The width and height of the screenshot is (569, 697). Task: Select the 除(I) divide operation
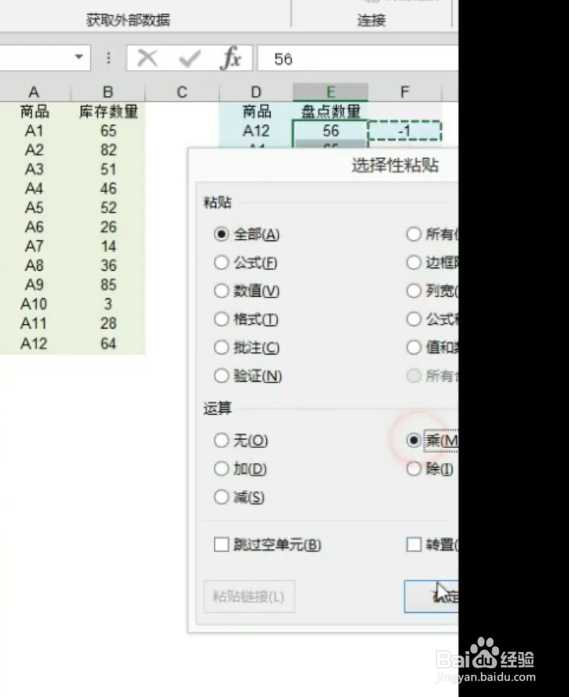(430, 469)
